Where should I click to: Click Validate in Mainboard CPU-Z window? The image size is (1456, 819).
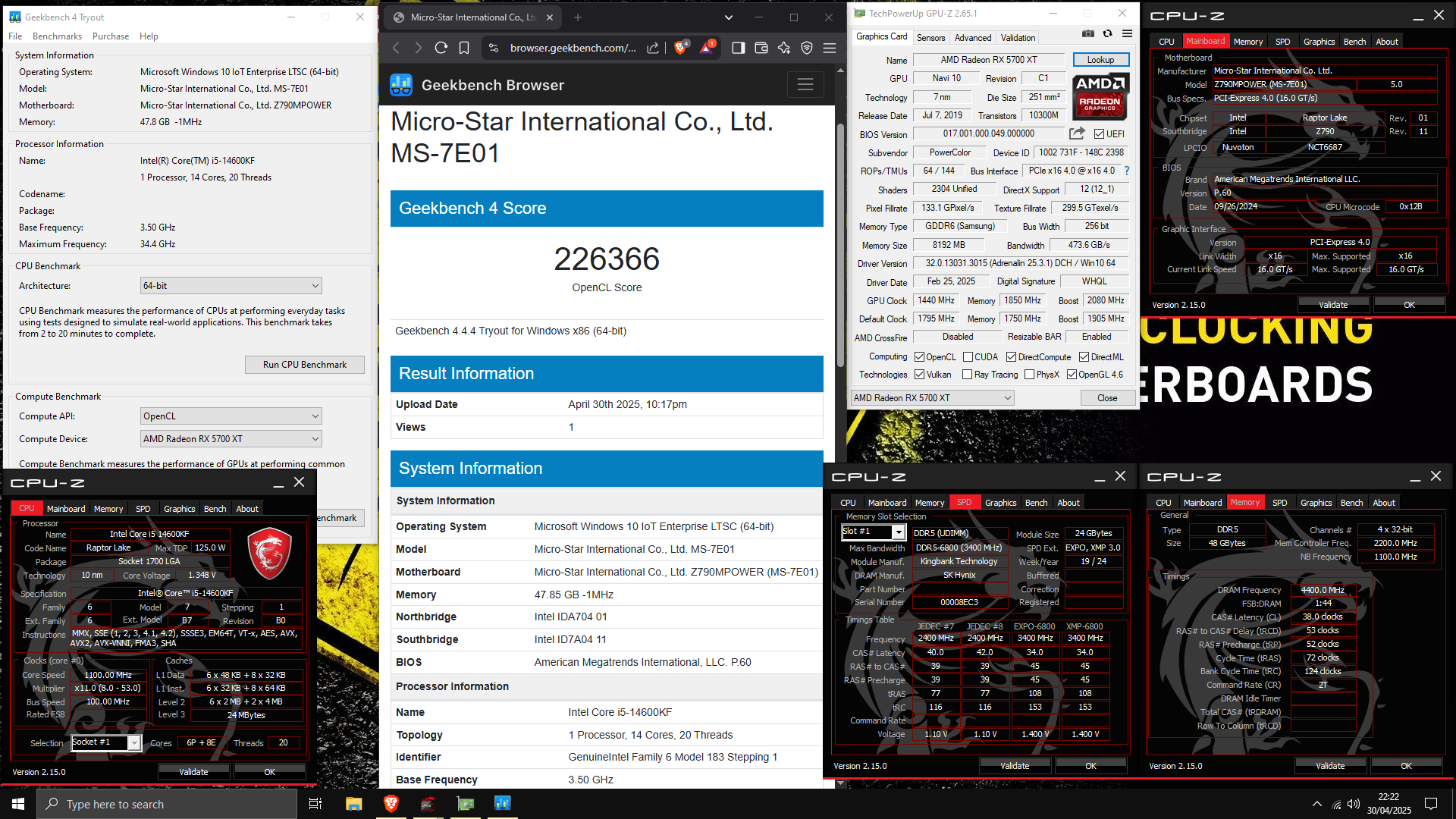click(x=1333, y=305)
